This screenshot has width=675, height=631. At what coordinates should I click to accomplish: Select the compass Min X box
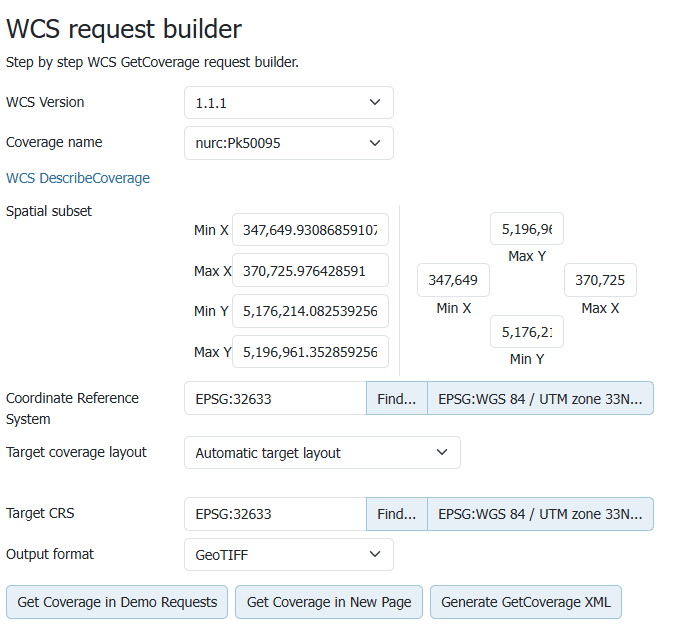click(453, 280)
